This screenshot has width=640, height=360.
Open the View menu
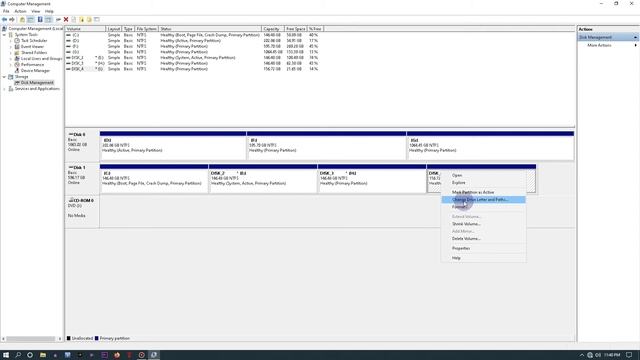36,11
